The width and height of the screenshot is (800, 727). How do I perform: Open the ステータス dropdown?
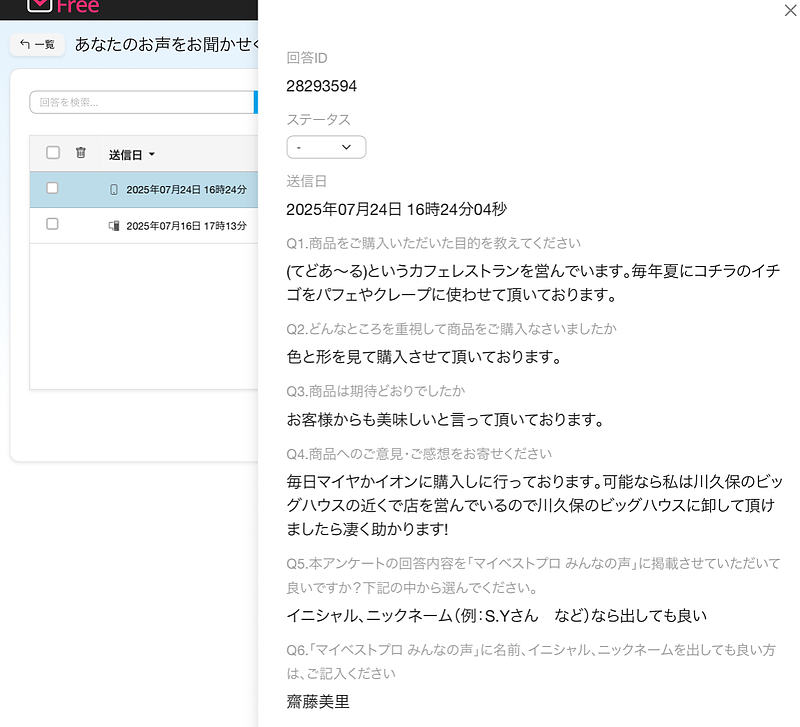pos(326,147)
